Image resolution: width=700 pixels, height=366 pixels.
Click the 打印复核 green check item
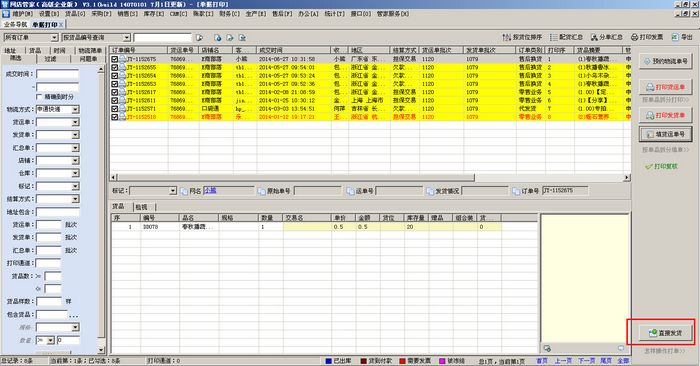coord(662,166)
